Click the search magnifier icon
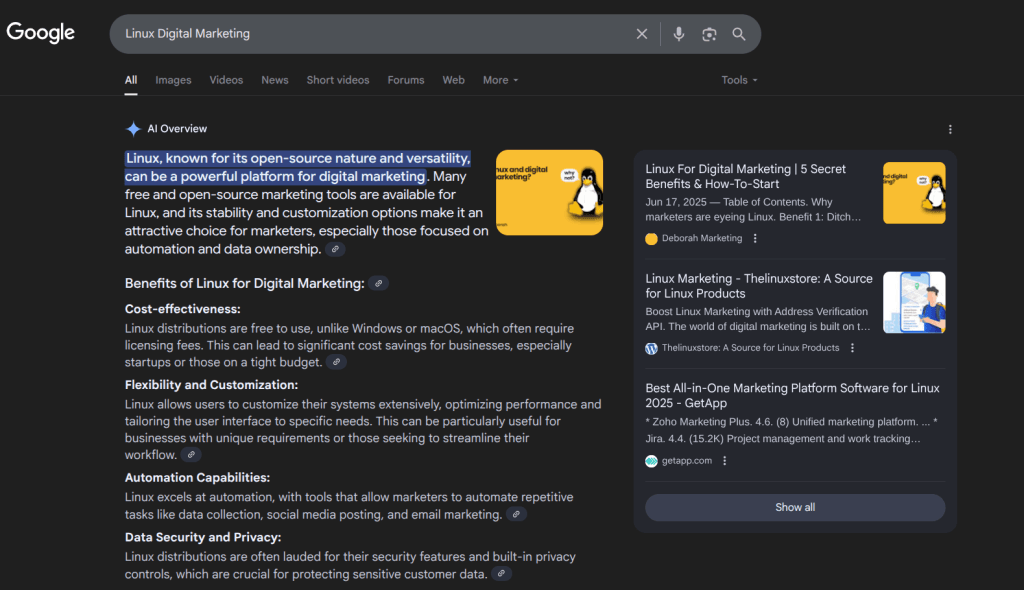The height and width of the screenshot is (590, 1024). pos(738,33)
